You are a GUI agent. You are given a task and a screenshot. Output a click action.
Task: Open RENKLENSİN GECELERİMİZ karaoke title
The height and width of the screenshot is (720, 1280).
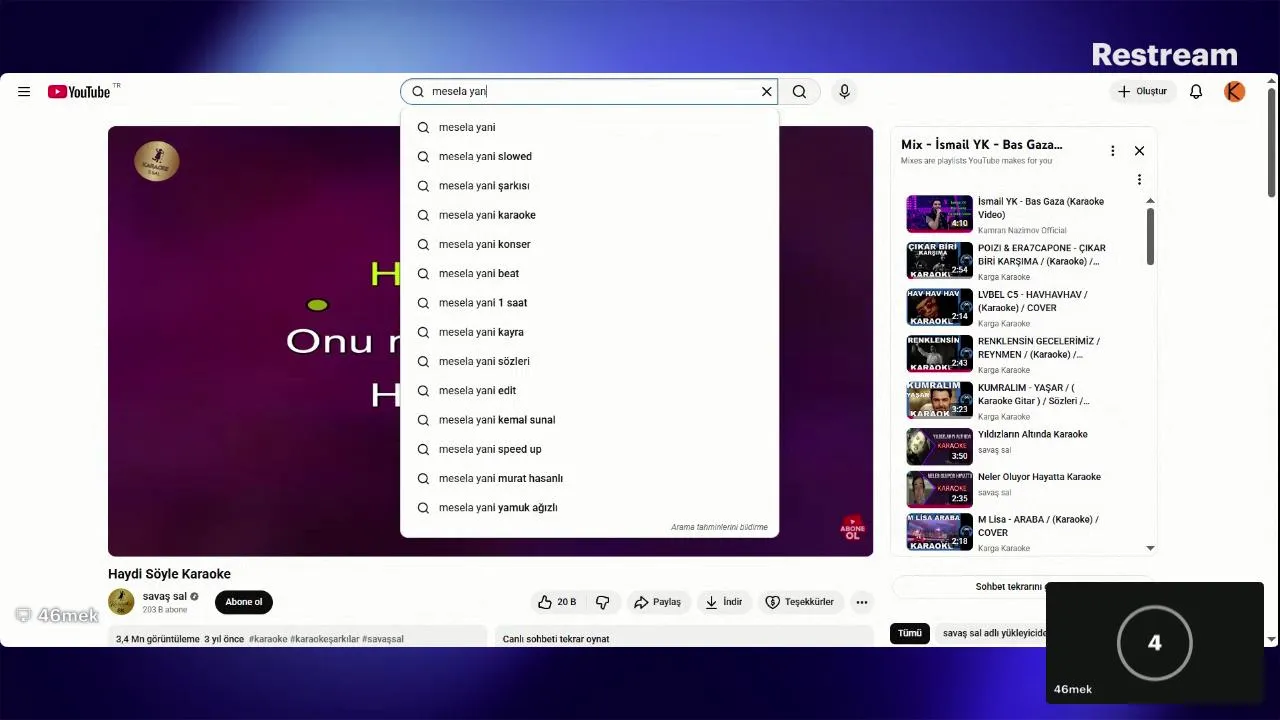(1039, 348)
